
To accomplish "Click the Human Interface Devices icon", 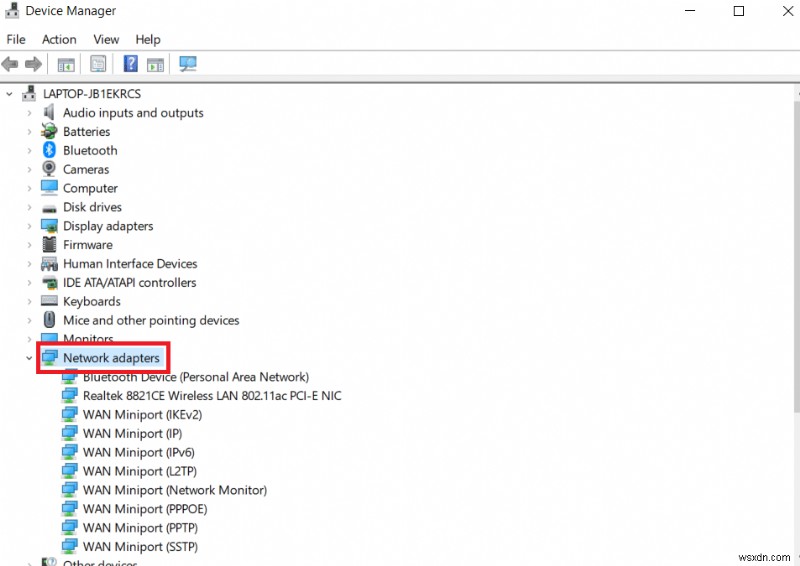I will point(49,263).
